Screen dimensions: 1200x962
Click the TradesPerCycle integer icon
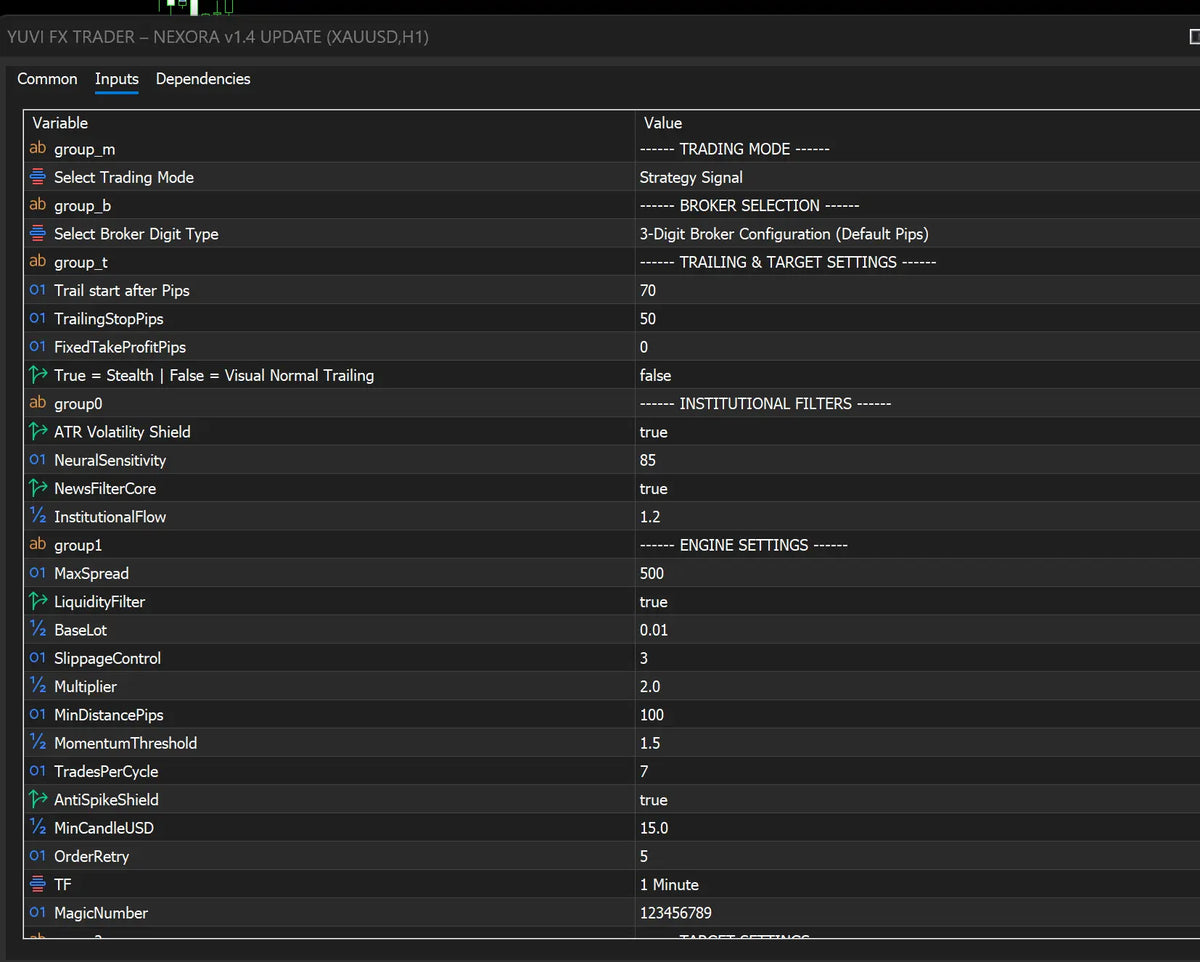pos(38,771)
